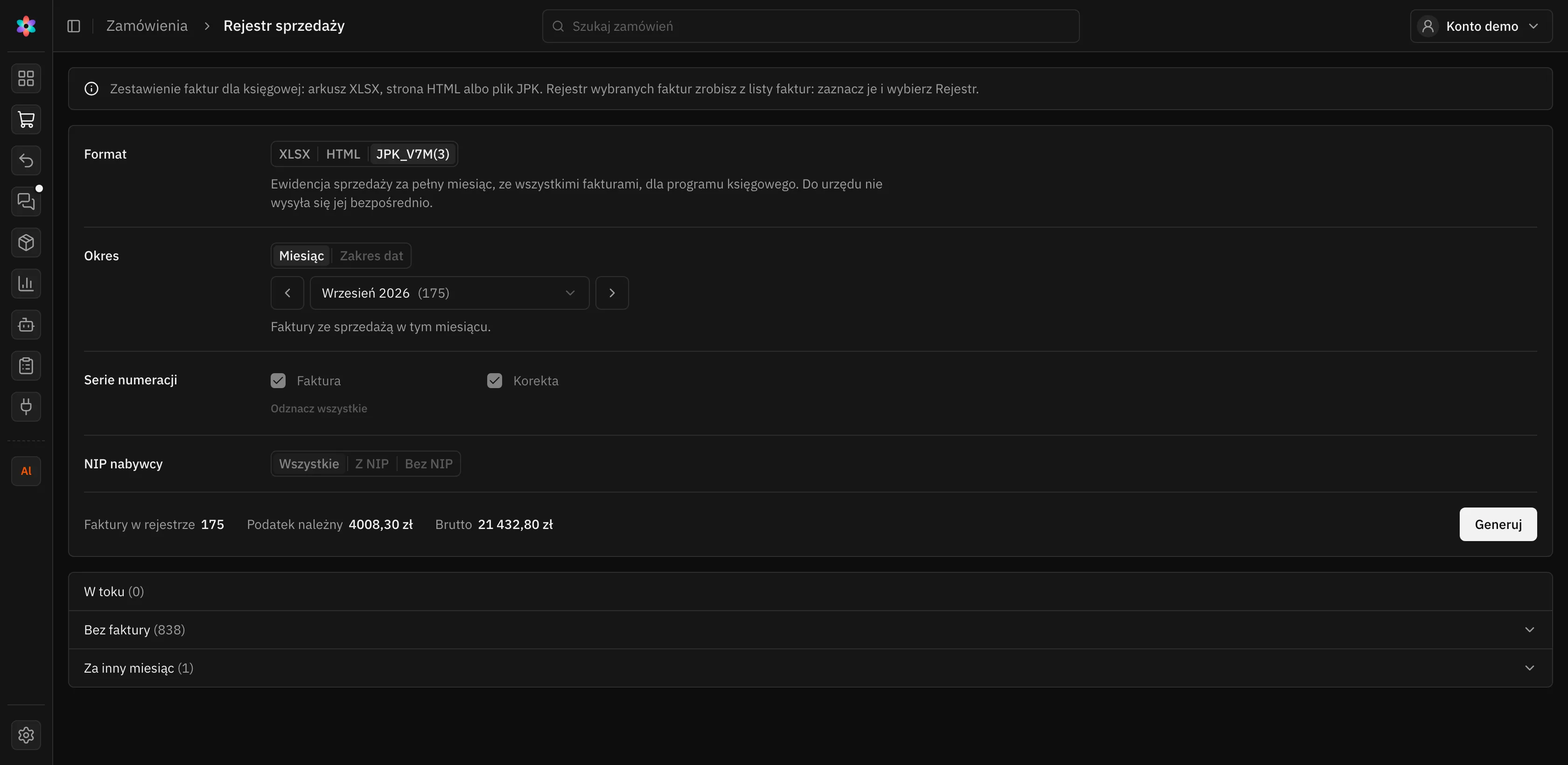Screen dimensions: 1568x765
Task: Select HTML format option
Action: tap(343, 154)
